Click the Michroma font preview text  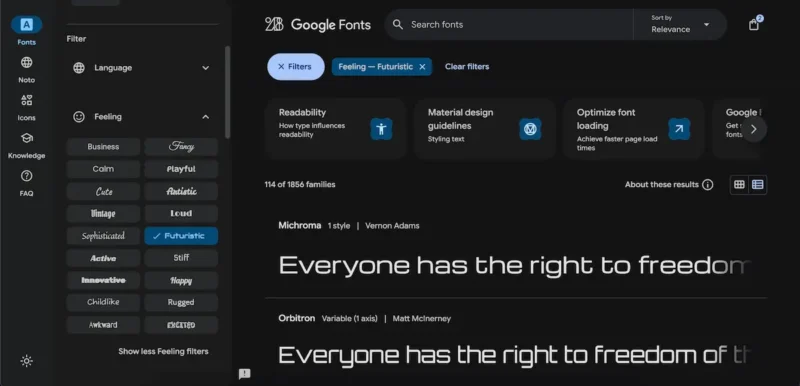point(515,265)
